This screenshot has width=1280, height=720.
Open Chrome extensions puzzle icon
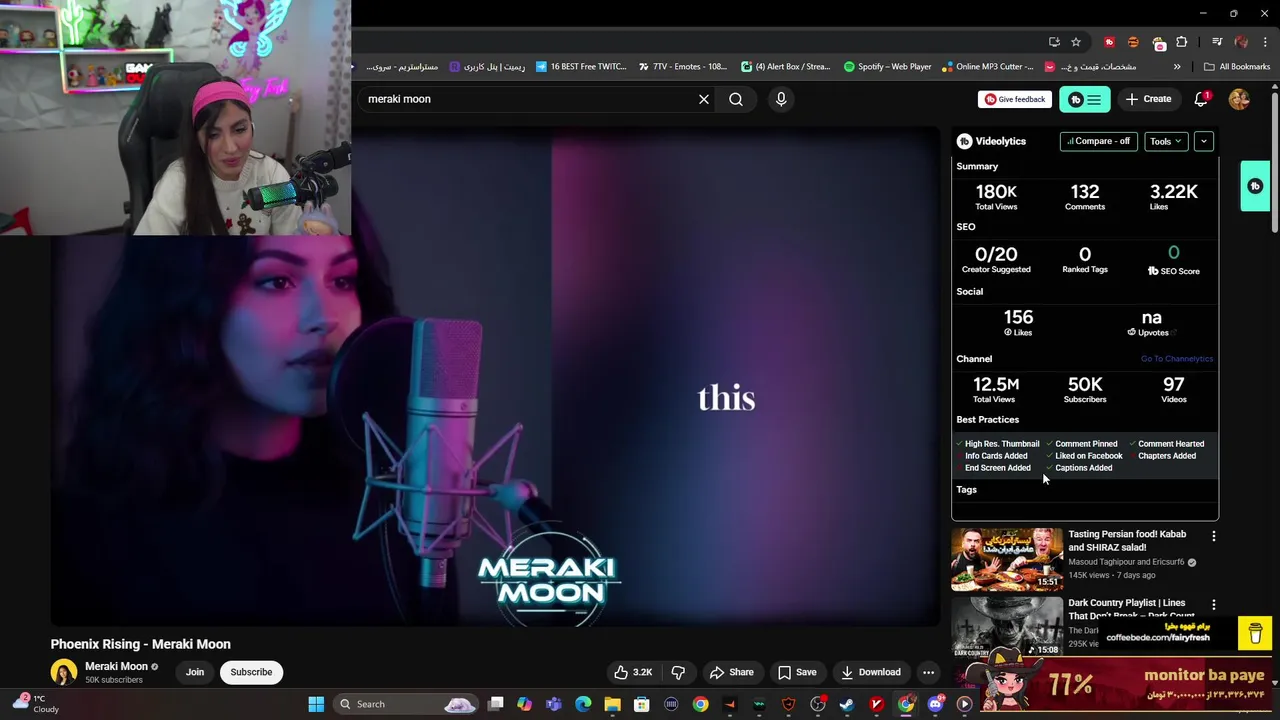(1181, 42)
